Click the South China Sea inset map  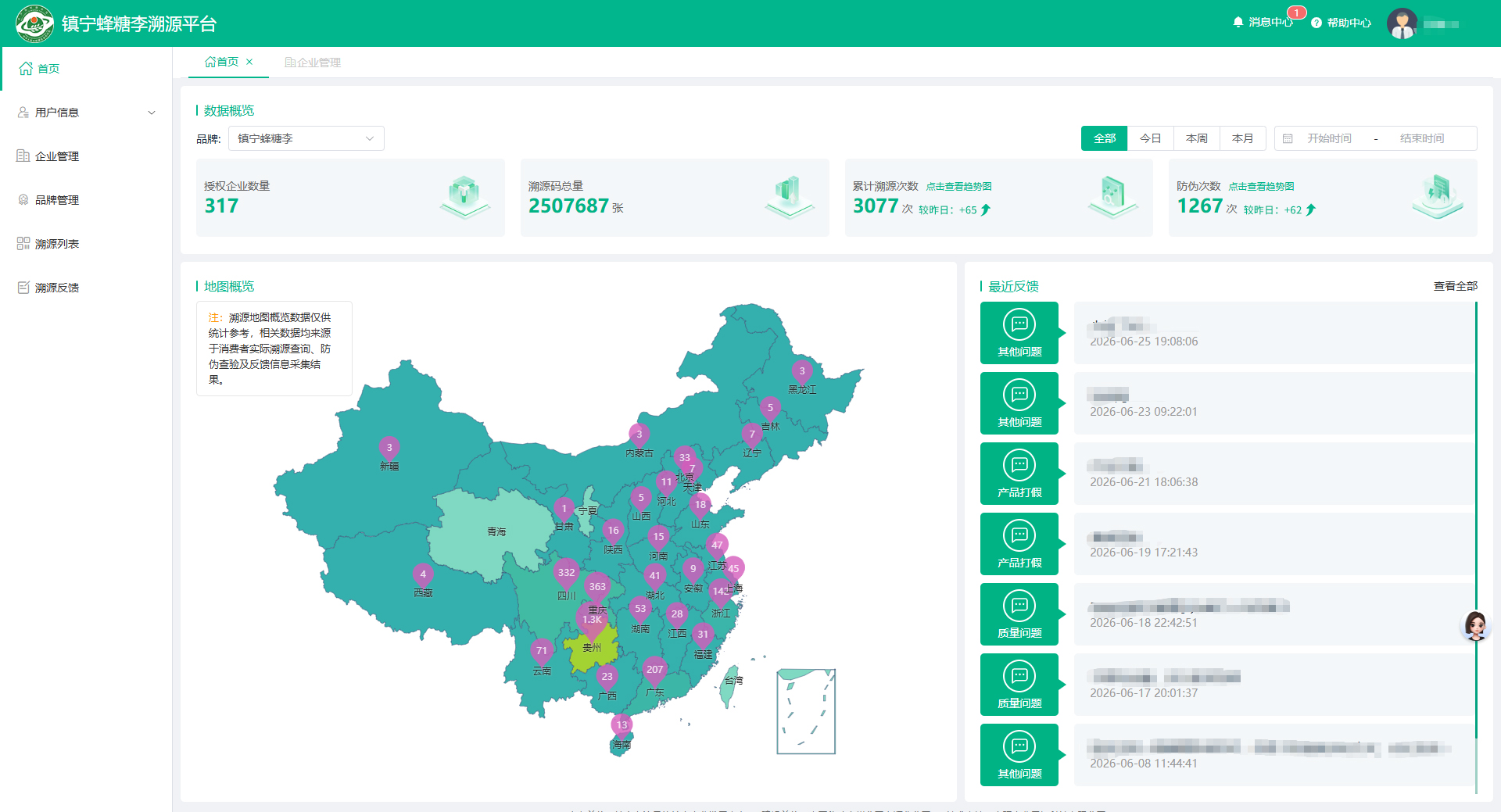[806, 711]
